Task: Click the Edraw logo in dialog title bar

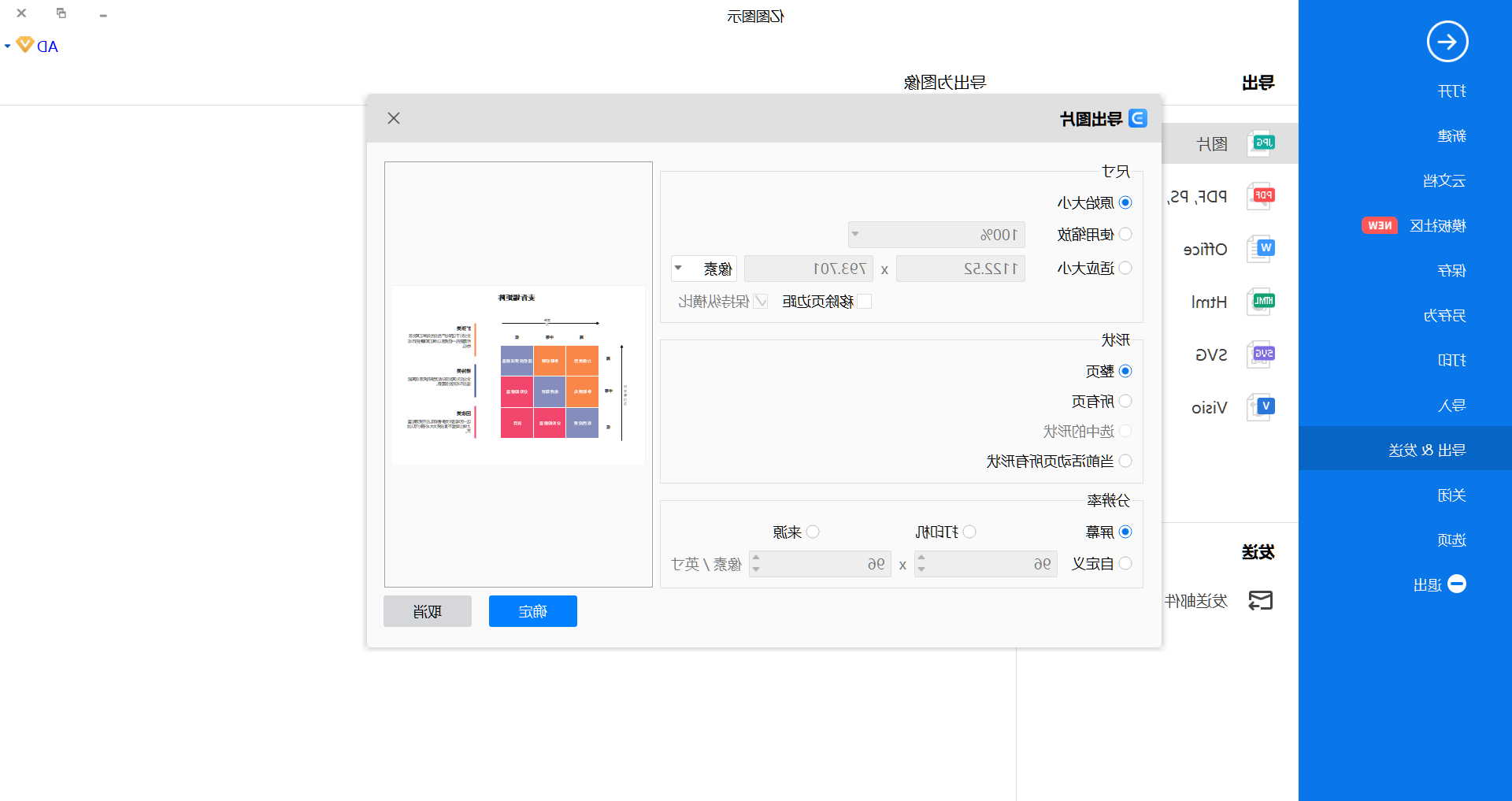Action: tap(1138, 118)
